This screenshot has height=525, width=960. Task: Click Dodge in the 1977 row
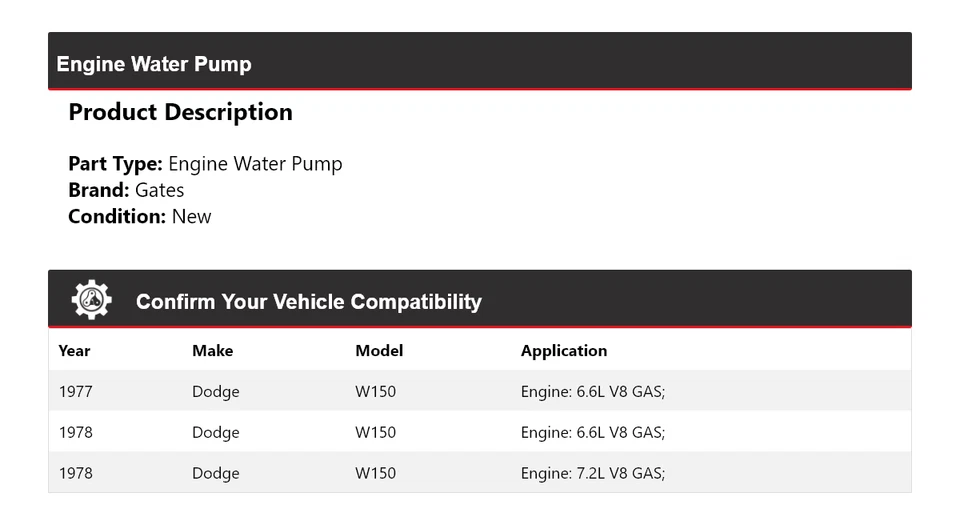[215, 392]
